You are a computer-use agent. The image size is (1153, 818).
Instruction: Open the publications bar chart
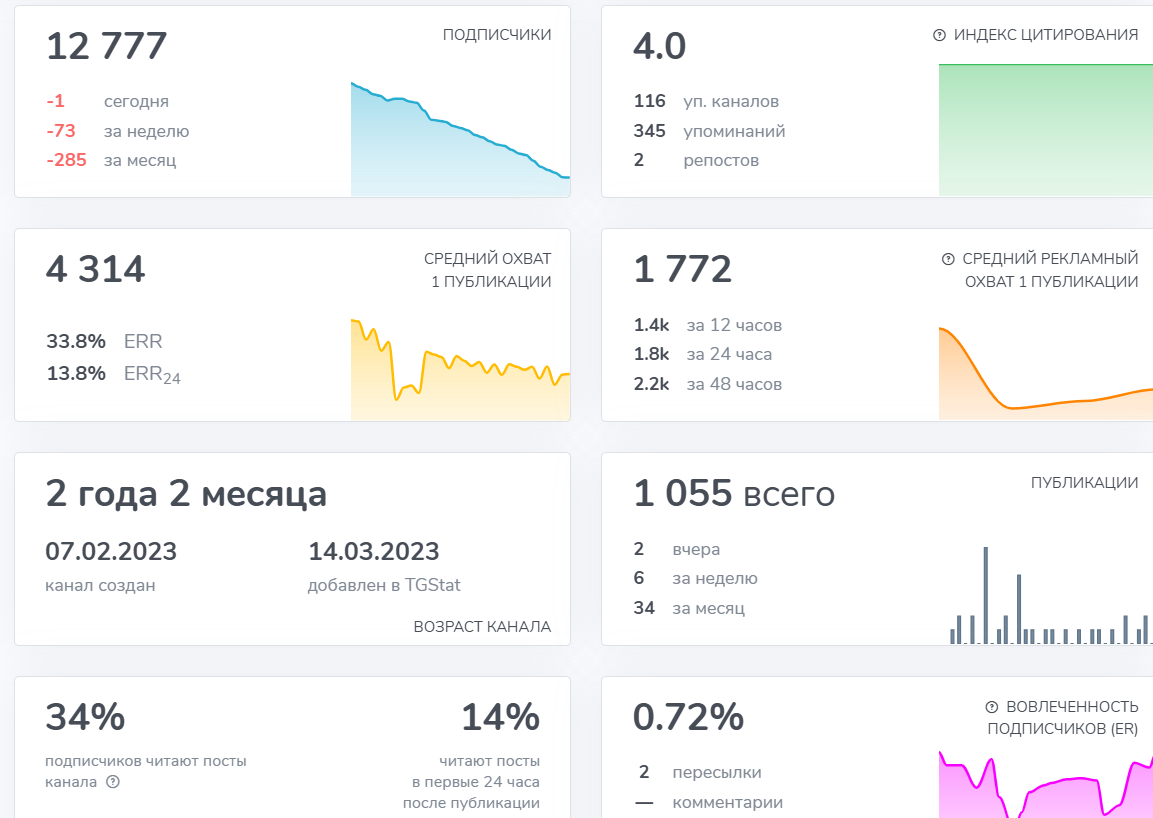coord(1051,595)
